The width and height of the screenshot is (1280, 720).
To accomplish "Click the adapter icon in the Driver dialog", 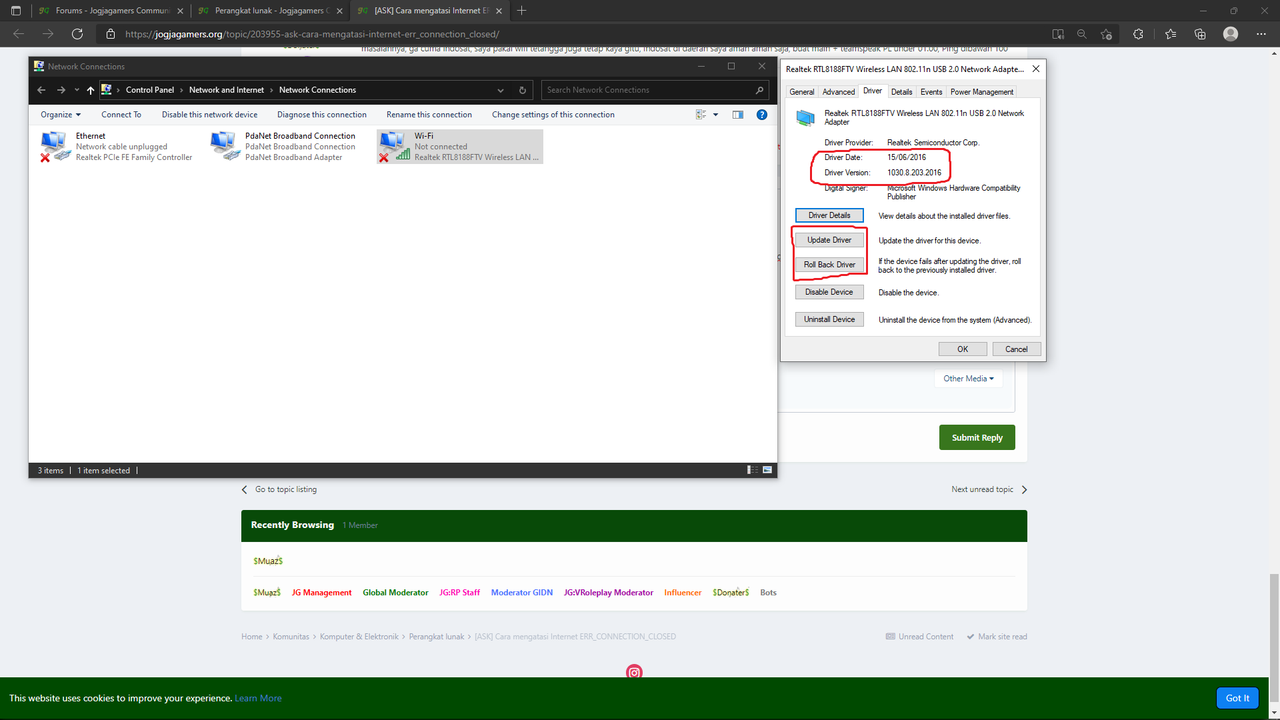I will pos(805,118).
